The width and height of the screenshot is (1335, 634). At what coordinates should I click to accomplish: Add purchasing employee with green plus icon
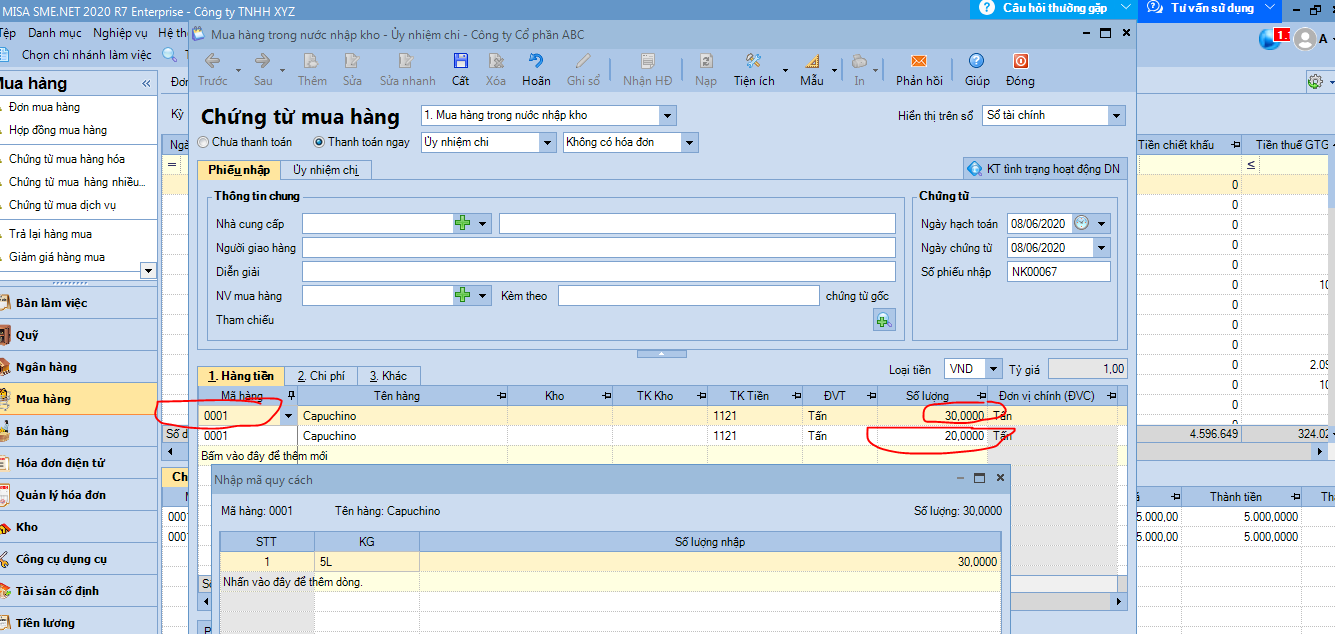462,295
